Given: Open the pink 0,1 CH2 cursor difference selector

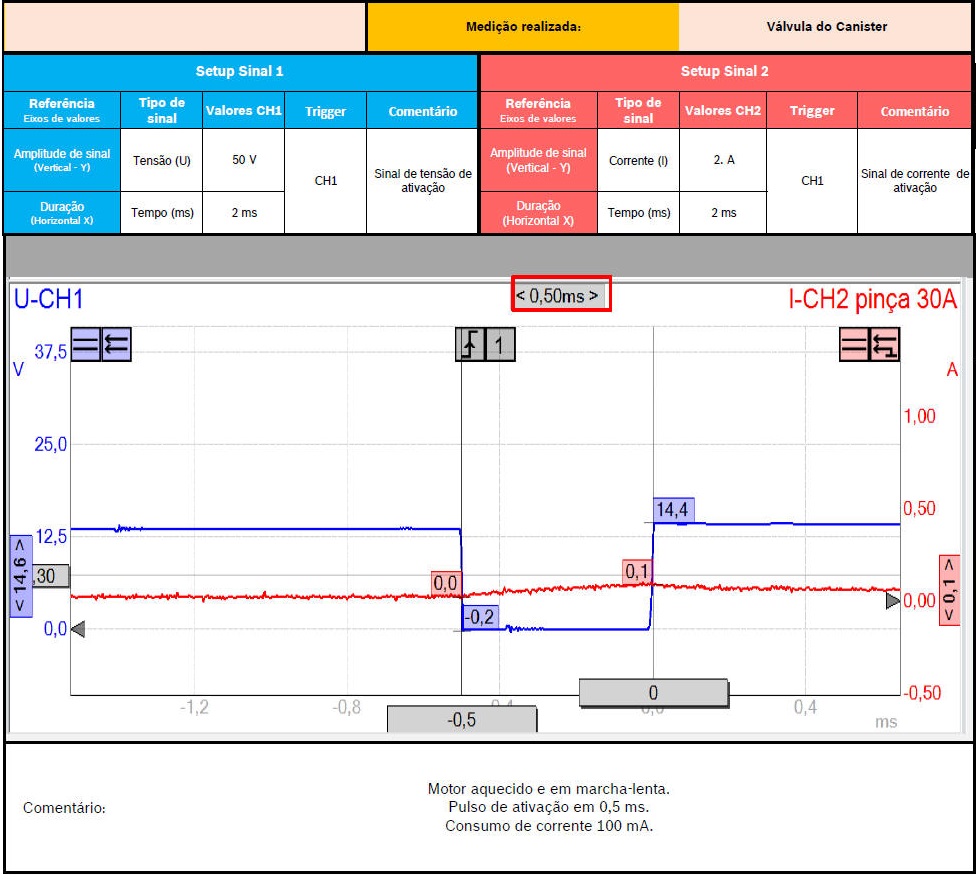Looking at the screenshot, I should click(x=950, y=590).
